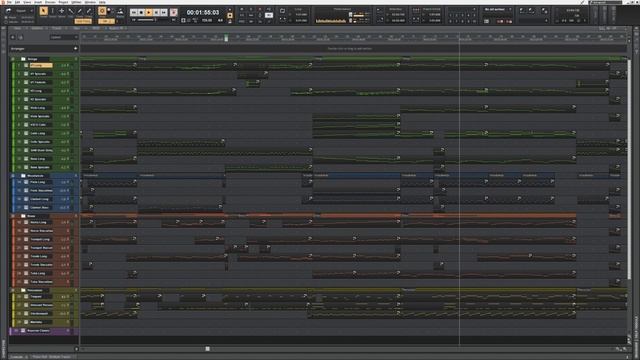Open the Insert menu
640x360 pixels.
[x=38, y=2]
